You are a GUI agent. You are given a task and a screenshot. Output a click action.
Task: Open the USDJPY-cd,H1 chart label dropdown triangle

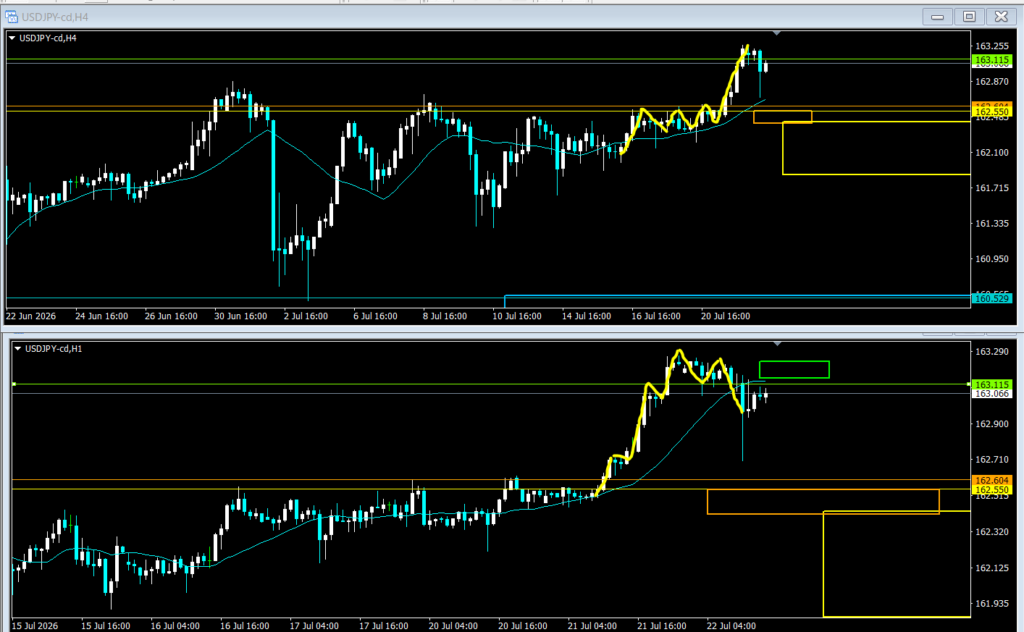[18, 349]
